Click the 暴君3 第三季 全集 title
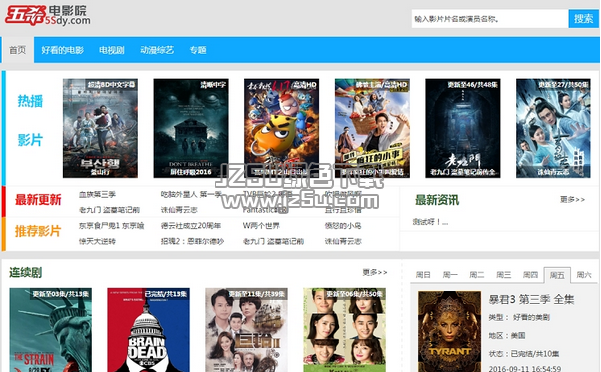Viewport: 601px width, 372px height. [x=531, y=299]
